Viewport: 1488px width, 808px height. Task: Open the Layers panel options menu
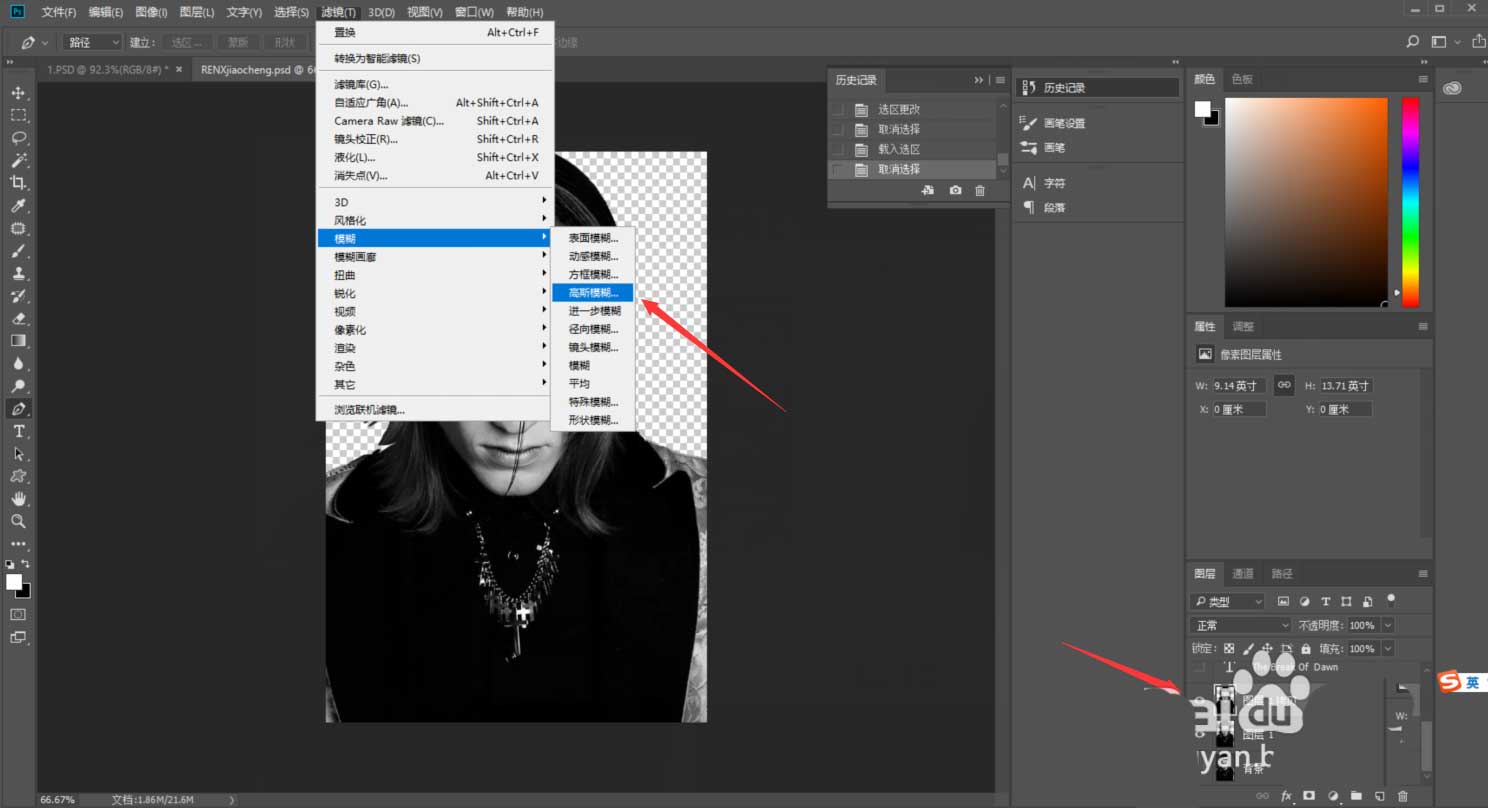[1422, 574]
